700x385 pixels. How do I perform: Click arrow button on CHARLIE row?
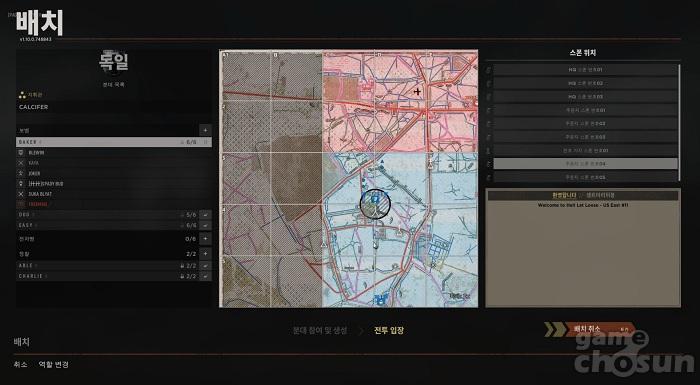point(205,276)
